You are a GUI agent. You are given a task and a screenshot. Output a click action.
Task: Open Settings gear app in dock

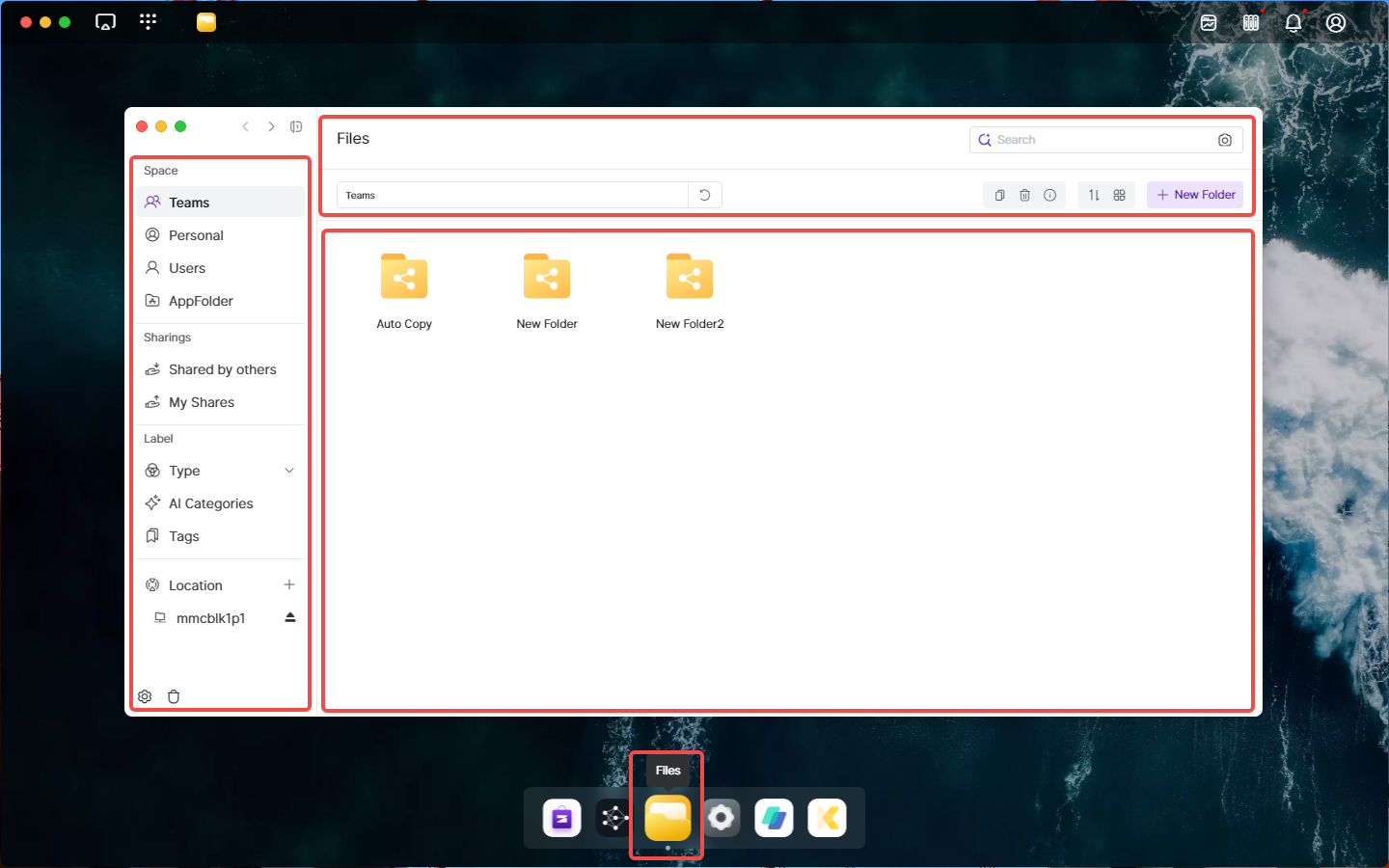pyautogui.click(x=721, y=819)
